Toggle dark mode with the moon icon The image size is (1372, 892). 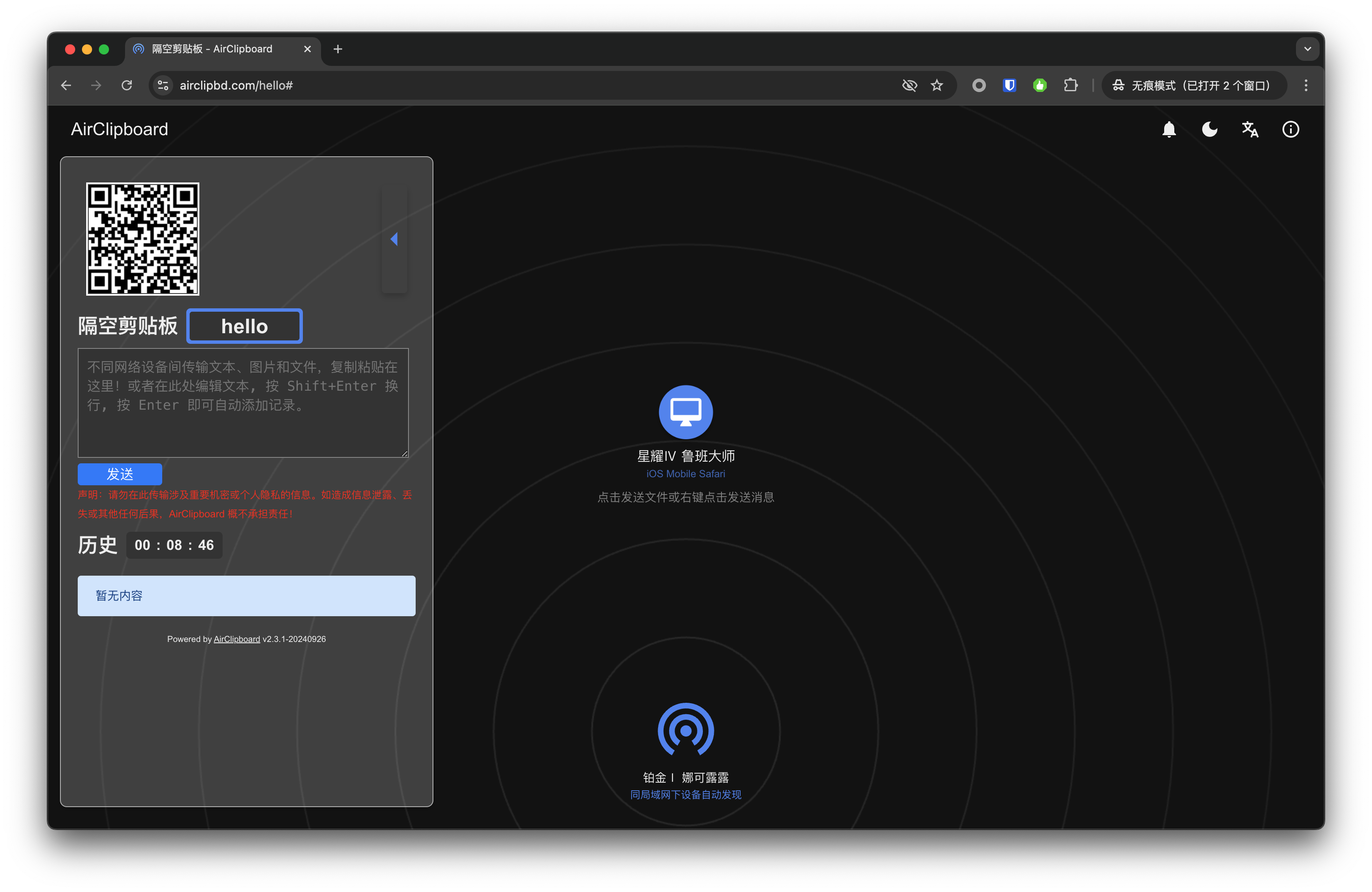coord(1209,129)
